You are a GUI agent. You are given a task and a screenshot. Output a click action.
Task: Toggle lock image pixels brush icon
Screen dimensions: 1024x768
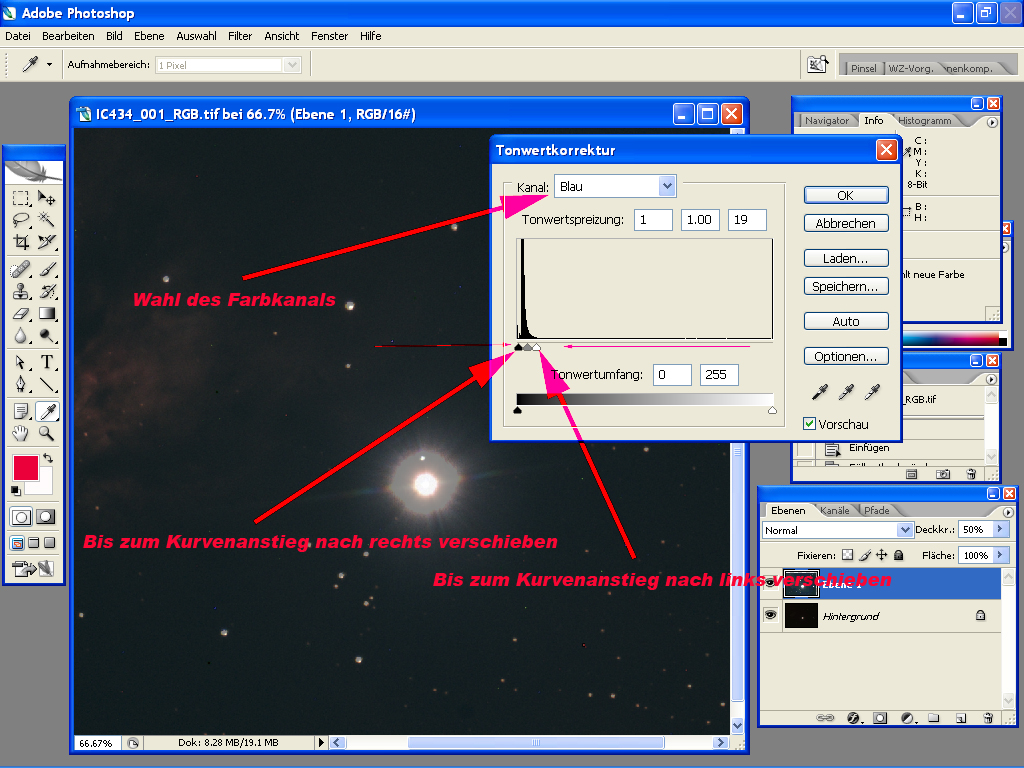[865, 555]
